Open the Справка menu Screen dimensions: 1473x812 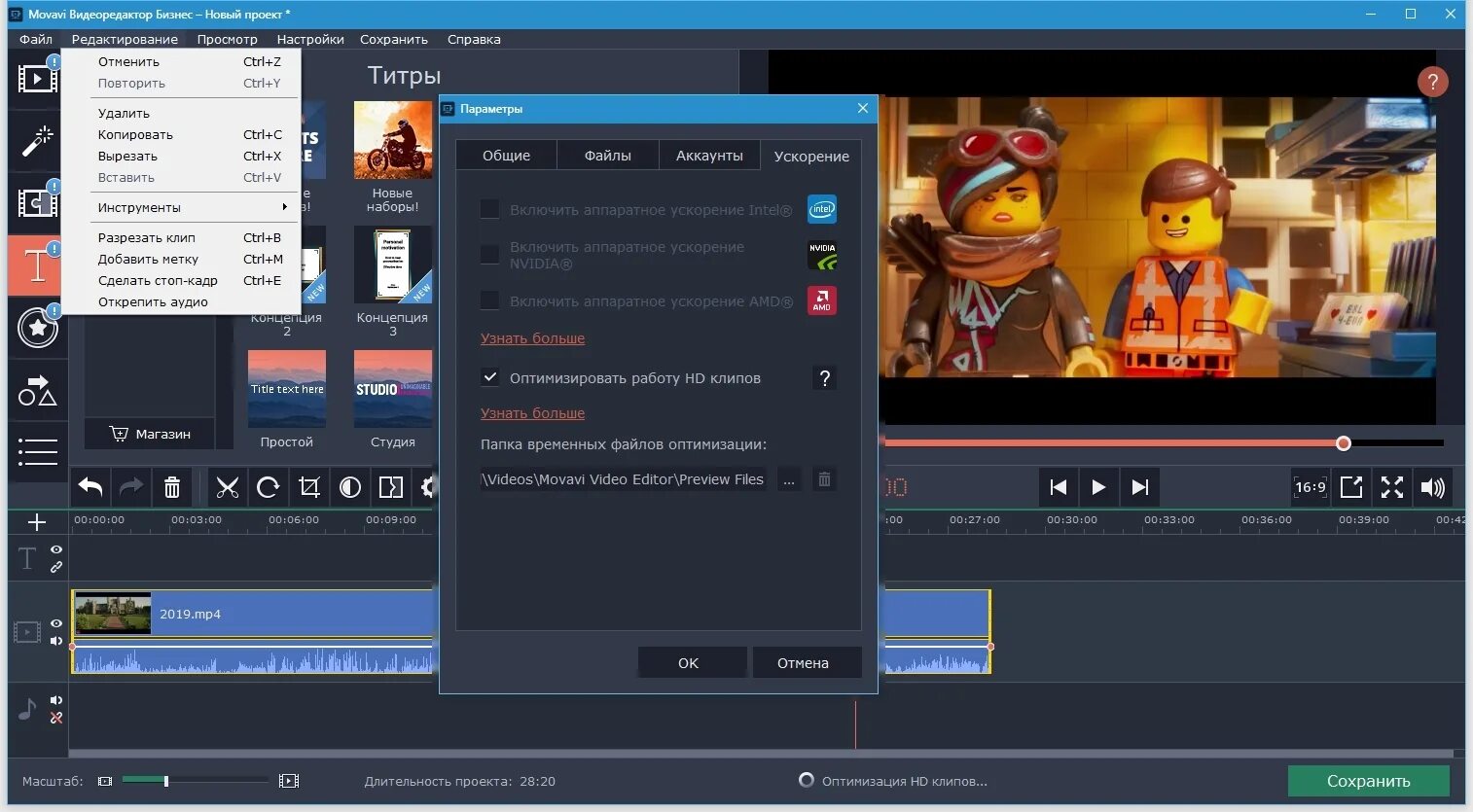click(474, 39)
